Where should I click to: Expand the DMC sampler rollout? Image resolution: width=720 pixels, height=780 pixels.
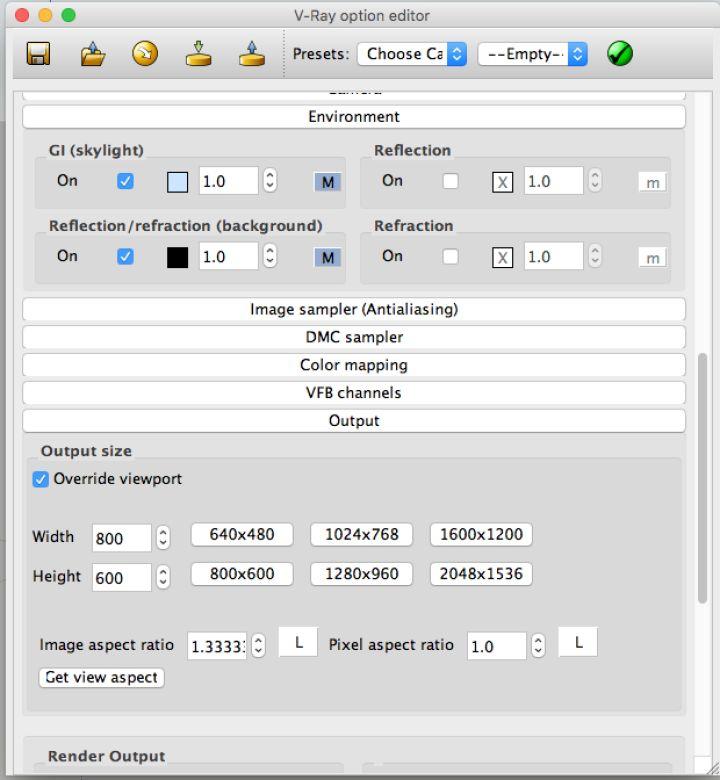coord(354,337)
